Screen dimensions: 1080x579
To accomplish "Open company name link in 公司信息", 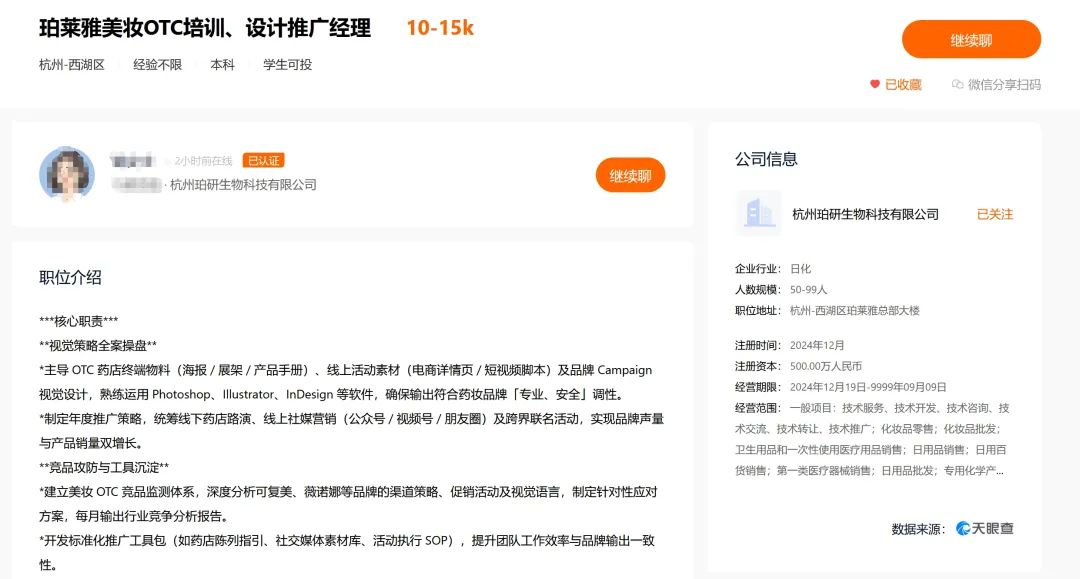I will coord(866,214).
